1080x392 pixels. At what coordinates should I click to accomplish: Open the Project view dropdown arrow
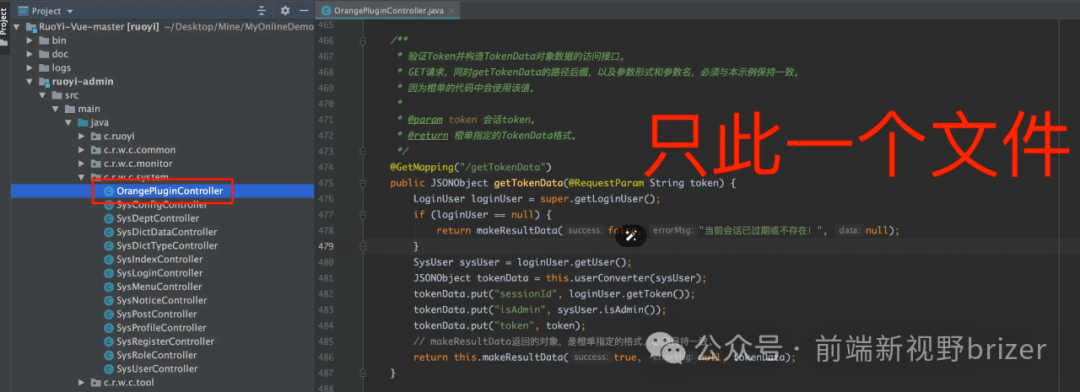[70, 11]
